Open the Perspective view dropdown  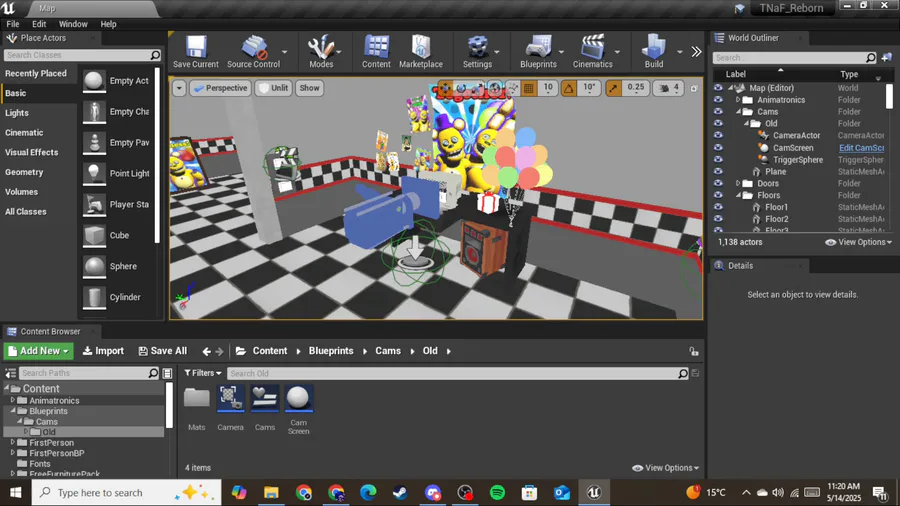coord(220,88)
